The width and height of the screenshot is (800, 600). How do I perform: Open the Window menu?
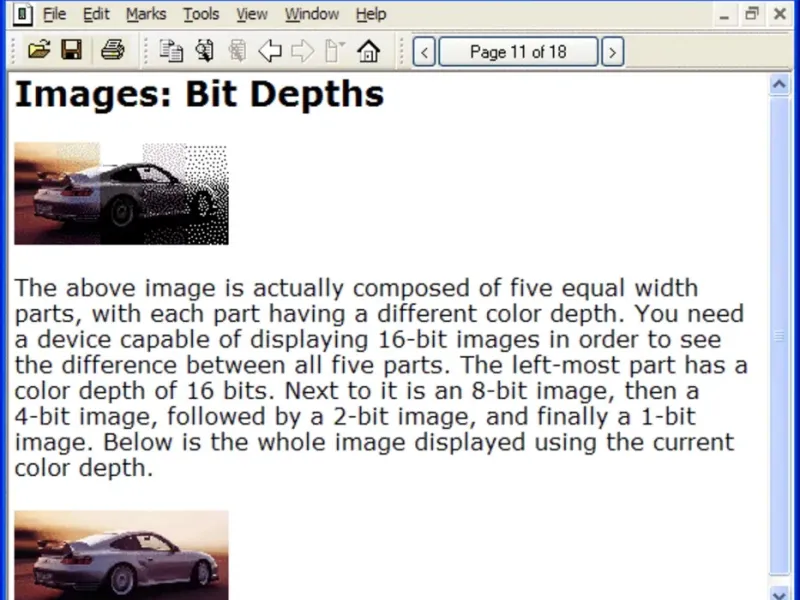(312, 14)
